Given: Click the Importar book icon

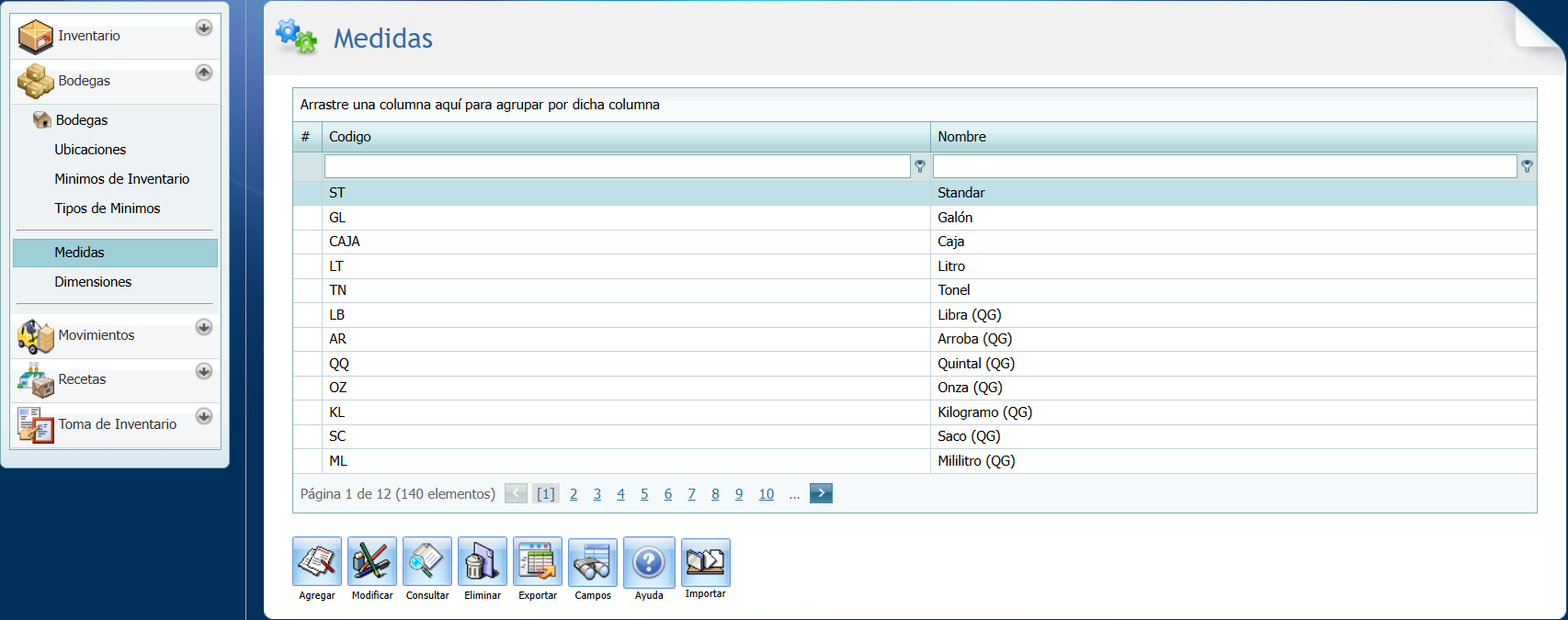Looking at the screenshot, I should point(705,561).
